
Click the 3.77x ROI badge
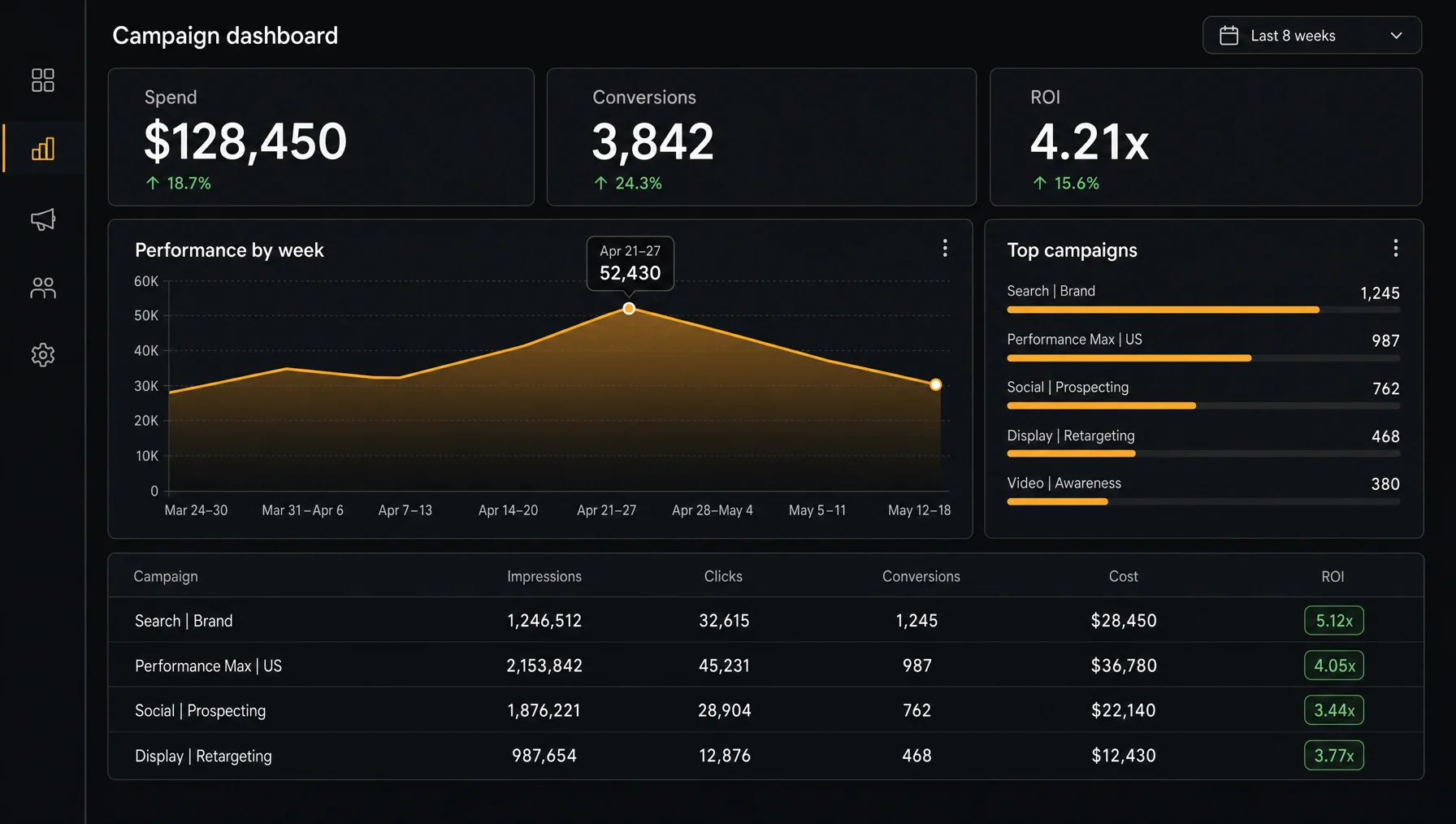(x=1333, y=756)
